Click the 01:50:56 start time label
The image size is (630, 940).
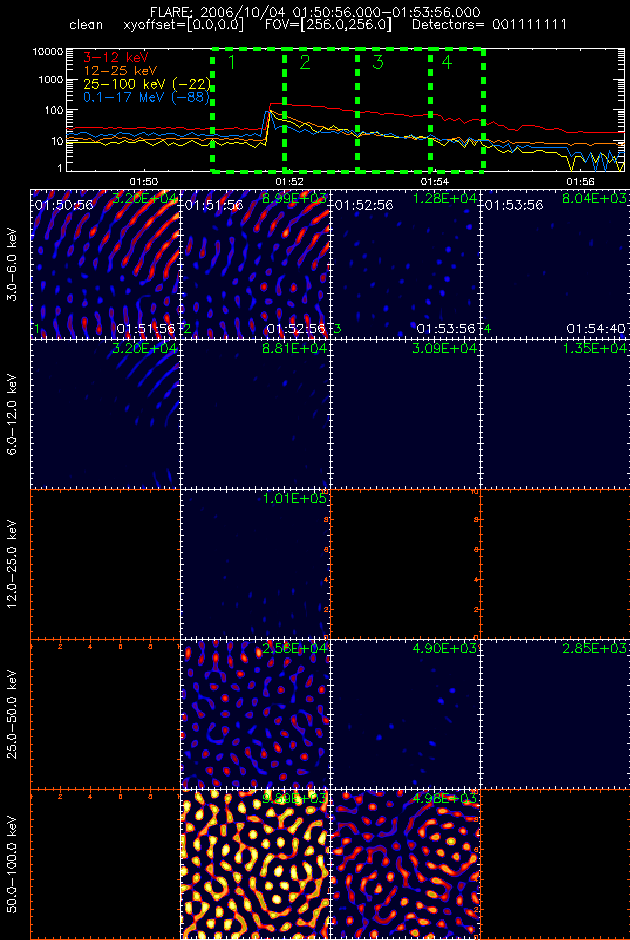point(64,204)
